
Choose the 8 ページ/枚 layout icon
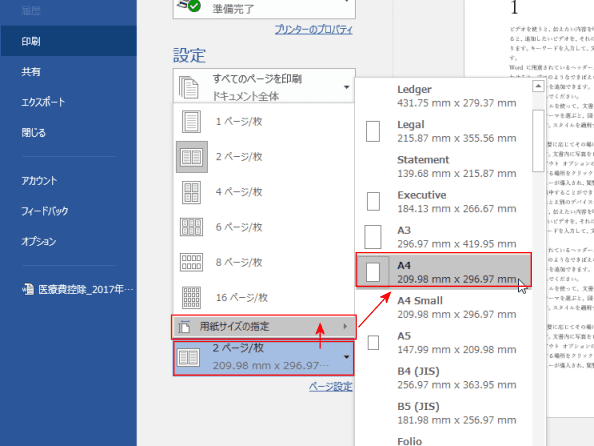(x=191, y=262)
